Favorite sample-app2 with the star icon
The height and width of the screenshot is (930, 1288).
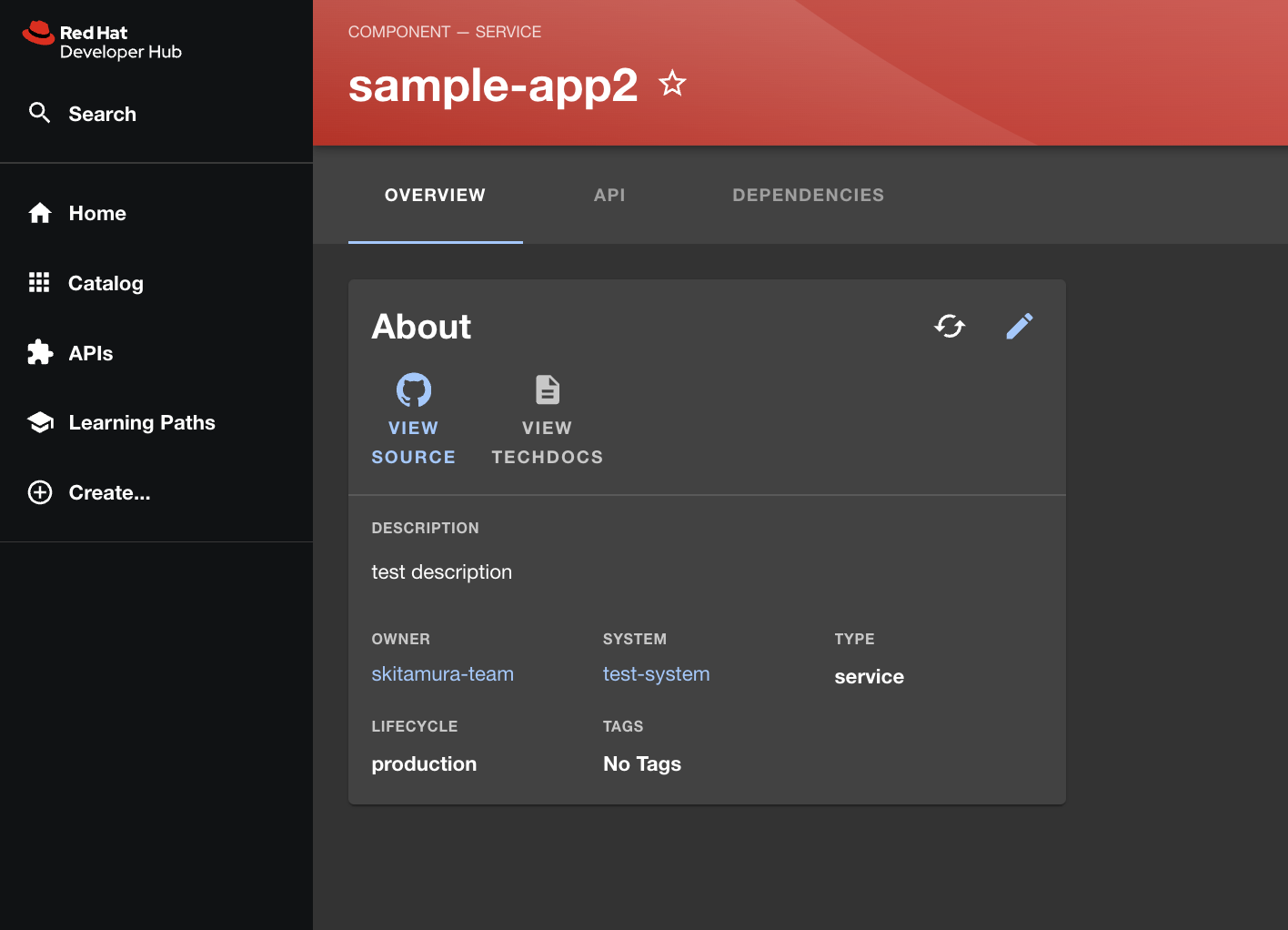point(672,84)
